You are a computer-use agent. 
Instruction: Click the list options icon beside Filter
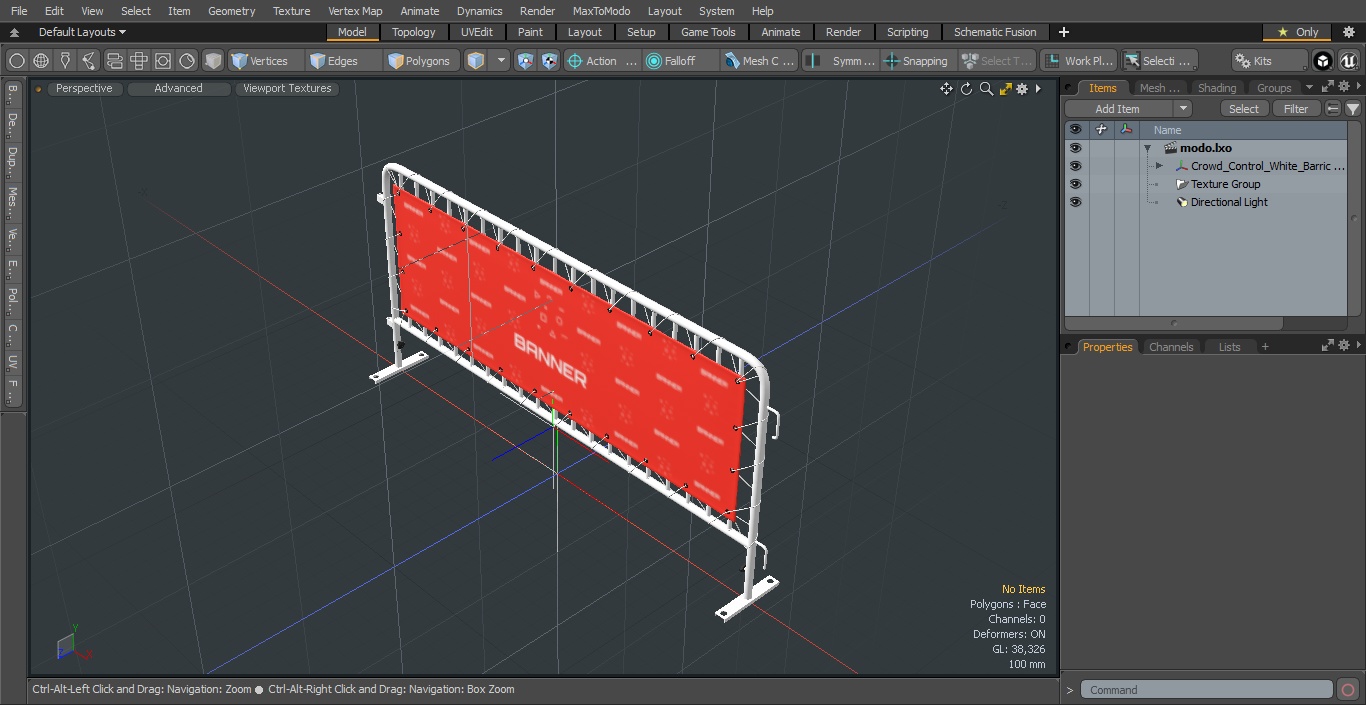[1333, 109]
